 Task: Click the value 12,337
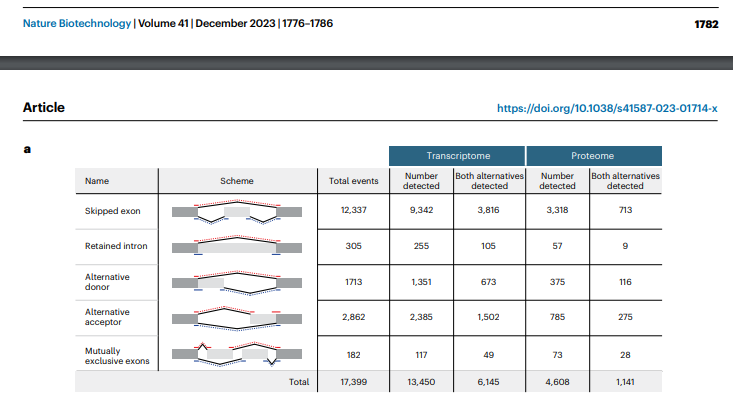point(353,210)
